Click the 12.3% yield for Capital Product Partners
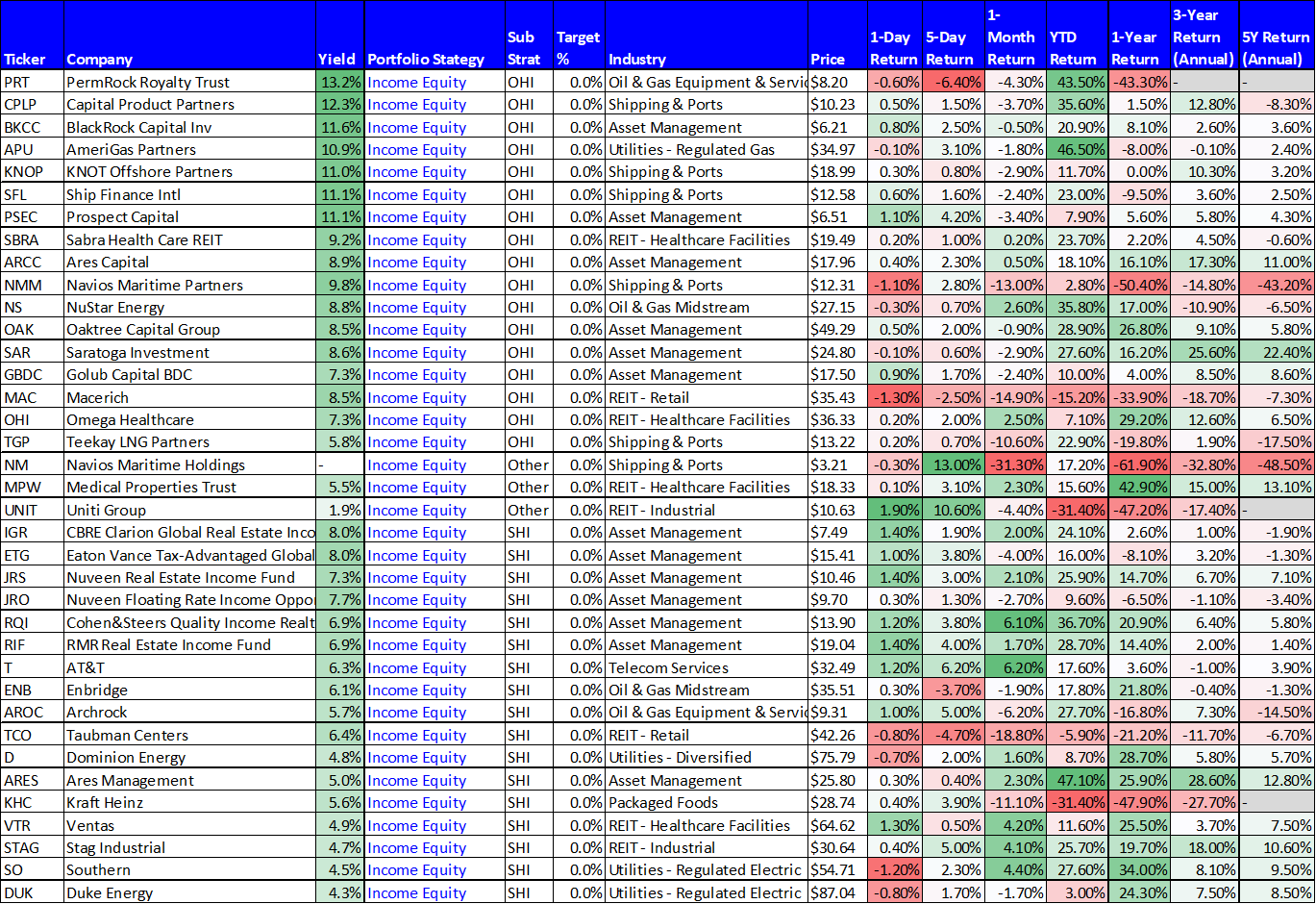 pos(340,105)
